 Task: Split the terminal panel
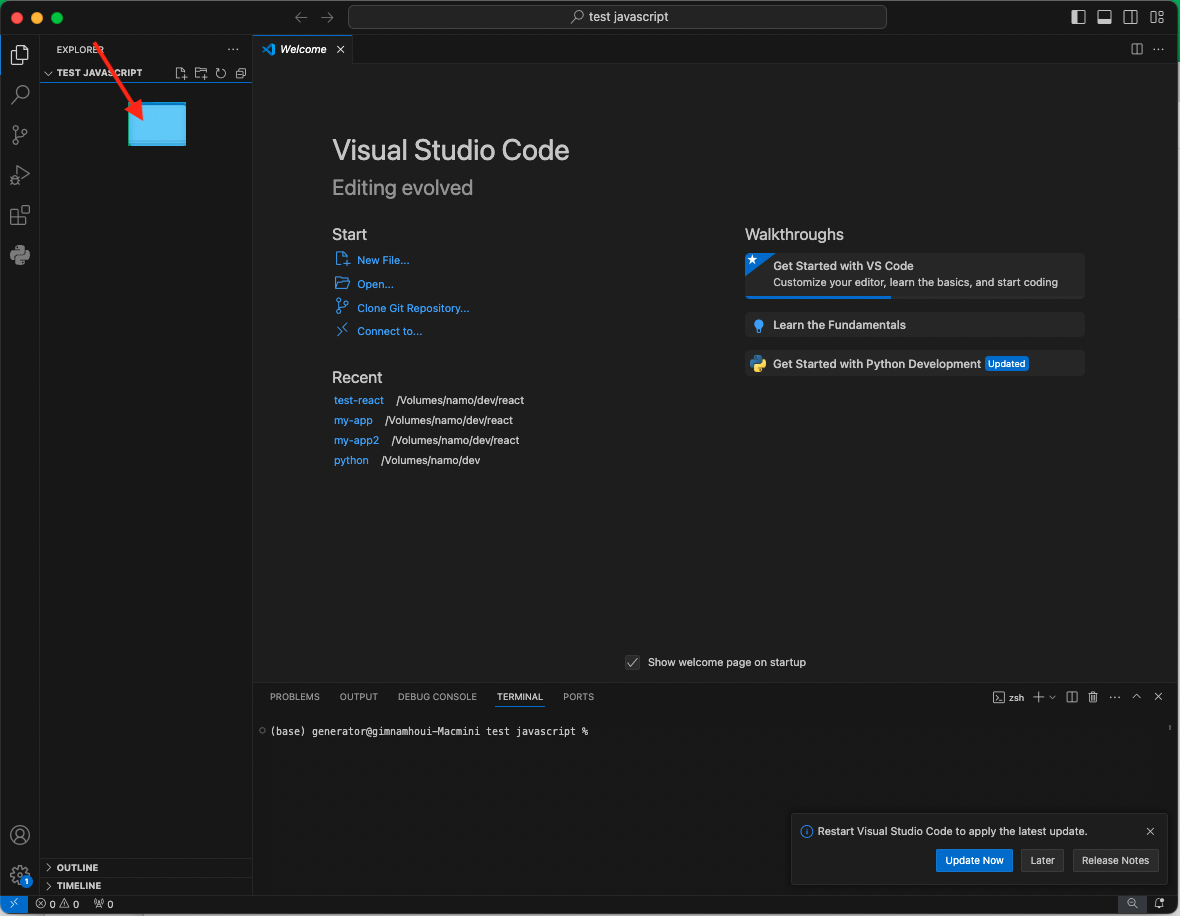[x=1072, y=697]
